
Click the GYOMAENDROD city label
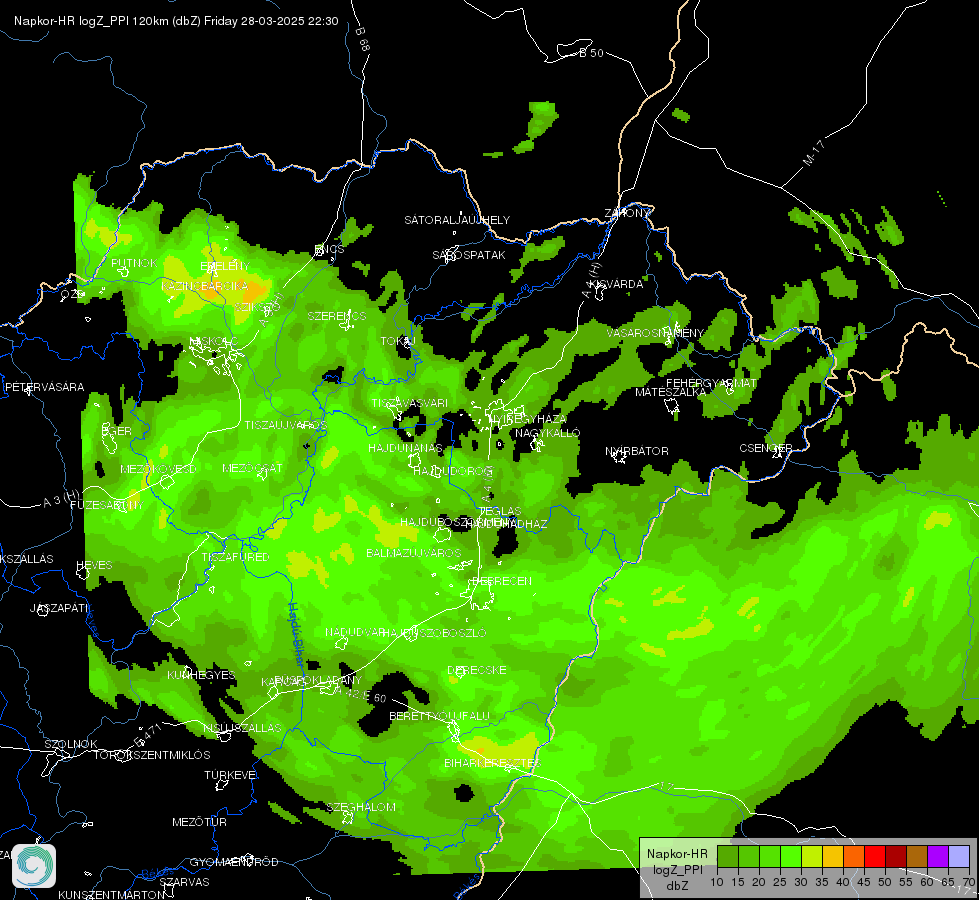pos(234,862)
